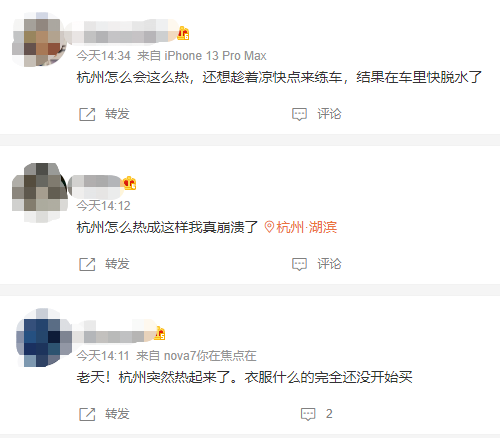Click 转发 text on the first post
The width and height of the screenshot is (500, 438).
coord(117,114)
